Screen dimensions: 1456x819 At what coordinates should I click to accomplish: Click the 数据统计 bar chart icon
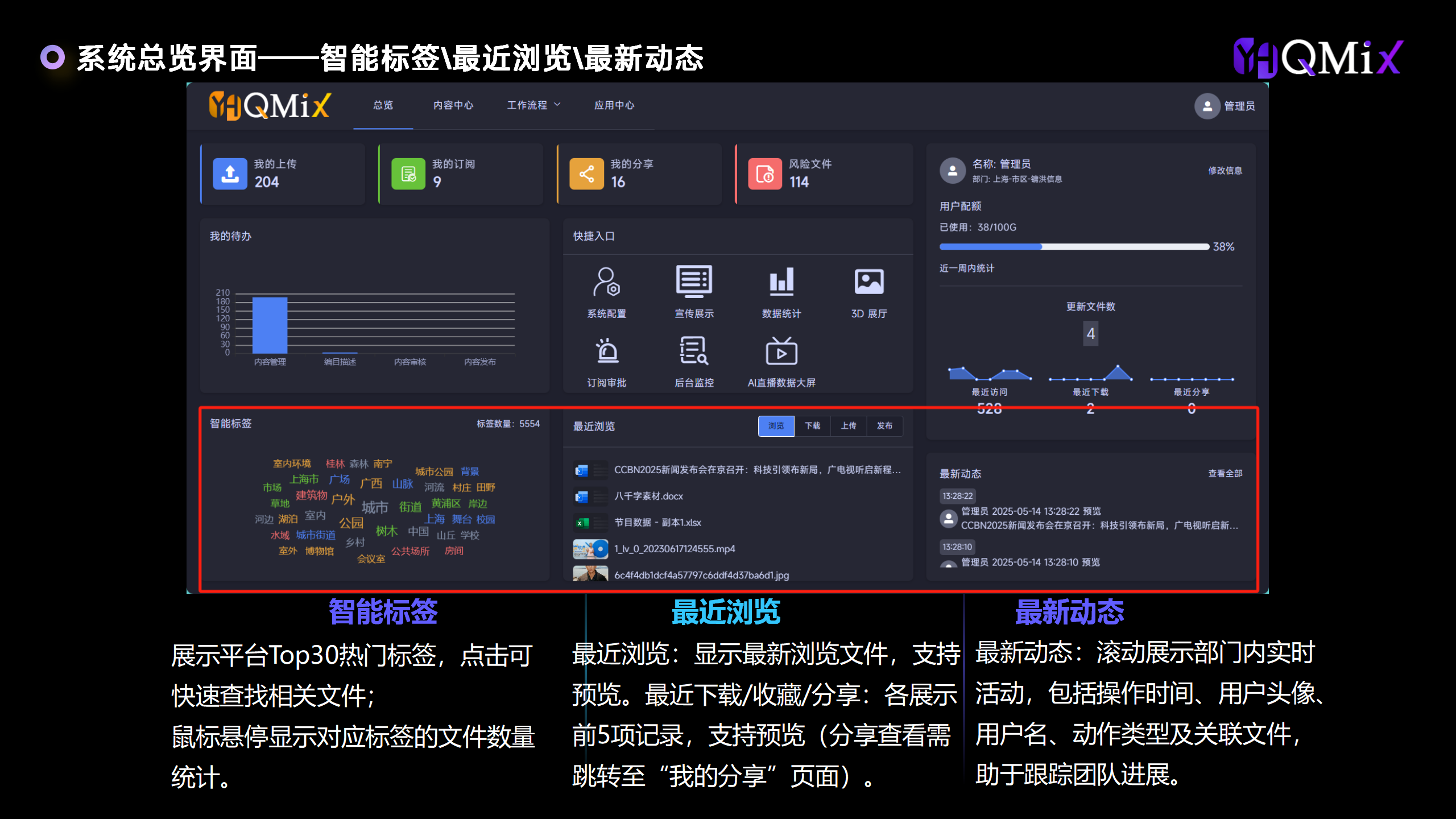pos(781,282)
